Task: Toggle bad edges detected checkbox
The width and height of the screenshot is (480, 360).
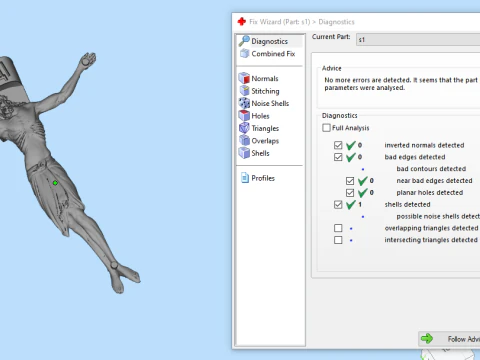Action: (x=338, y=157)
